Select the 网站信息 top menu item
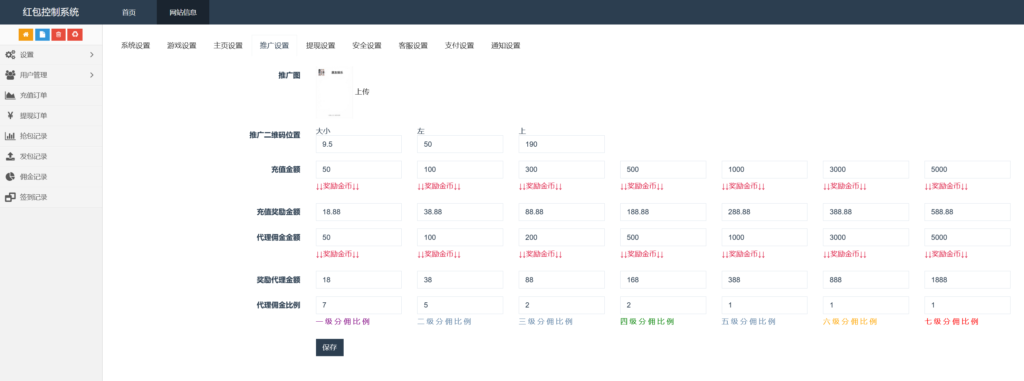 coord(183,12)
